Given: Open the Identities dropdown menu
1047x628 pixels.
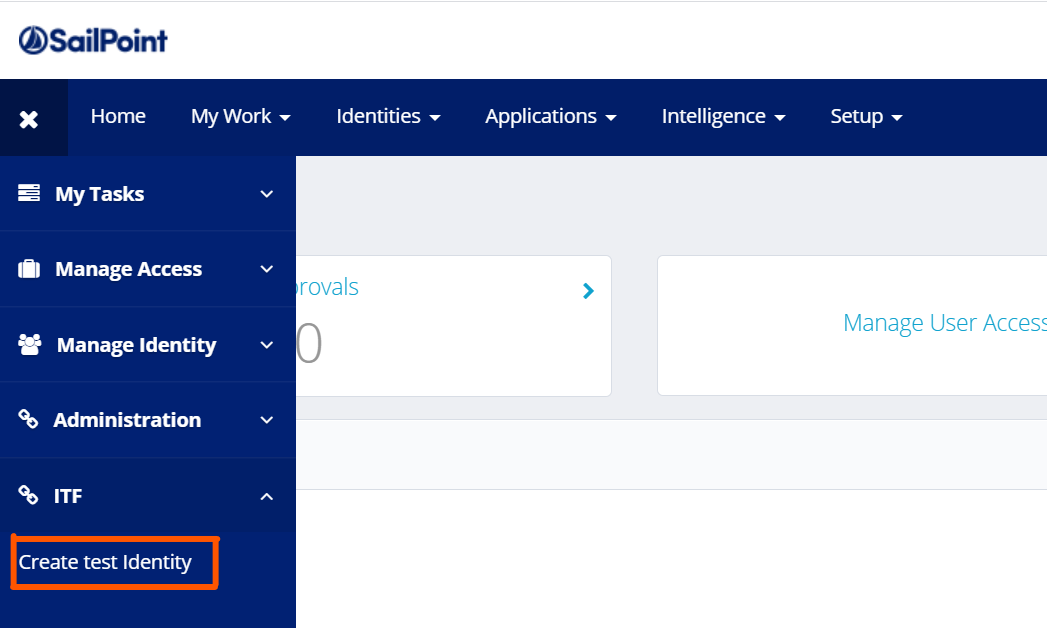Looking at the screenshot, I should [x=389, y=116].
